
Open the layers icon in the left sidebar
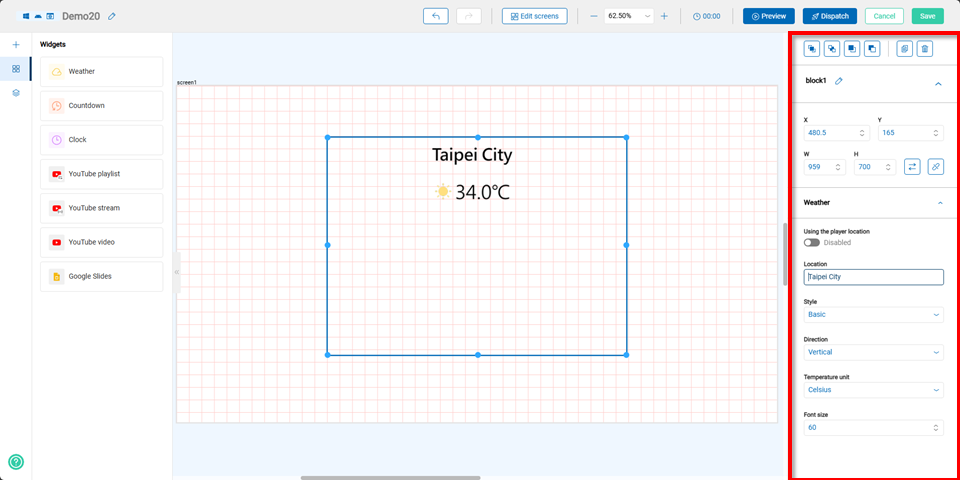16,93
